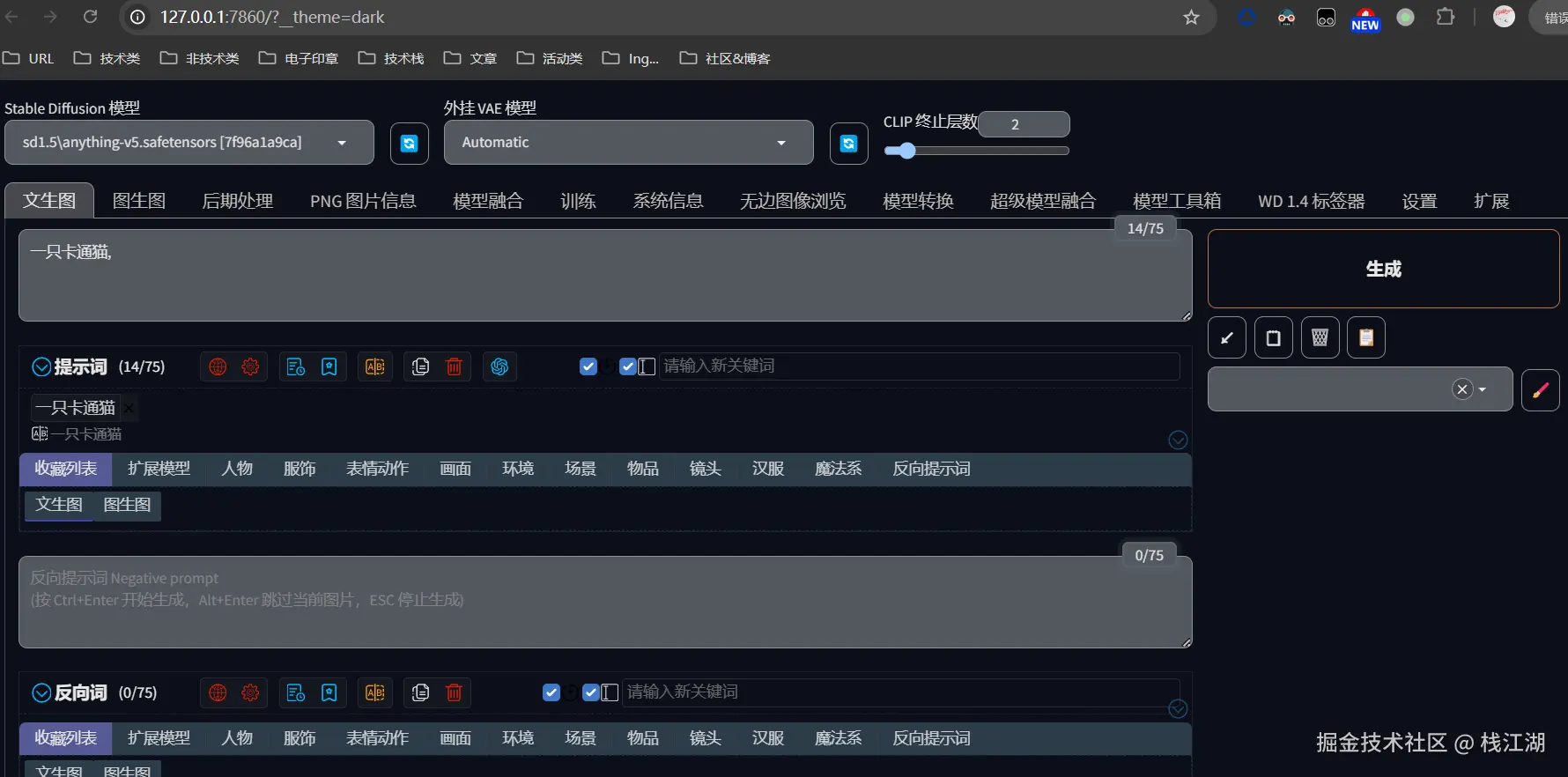Refresh the Stable Diffusion model list

(x=410, y=144)
